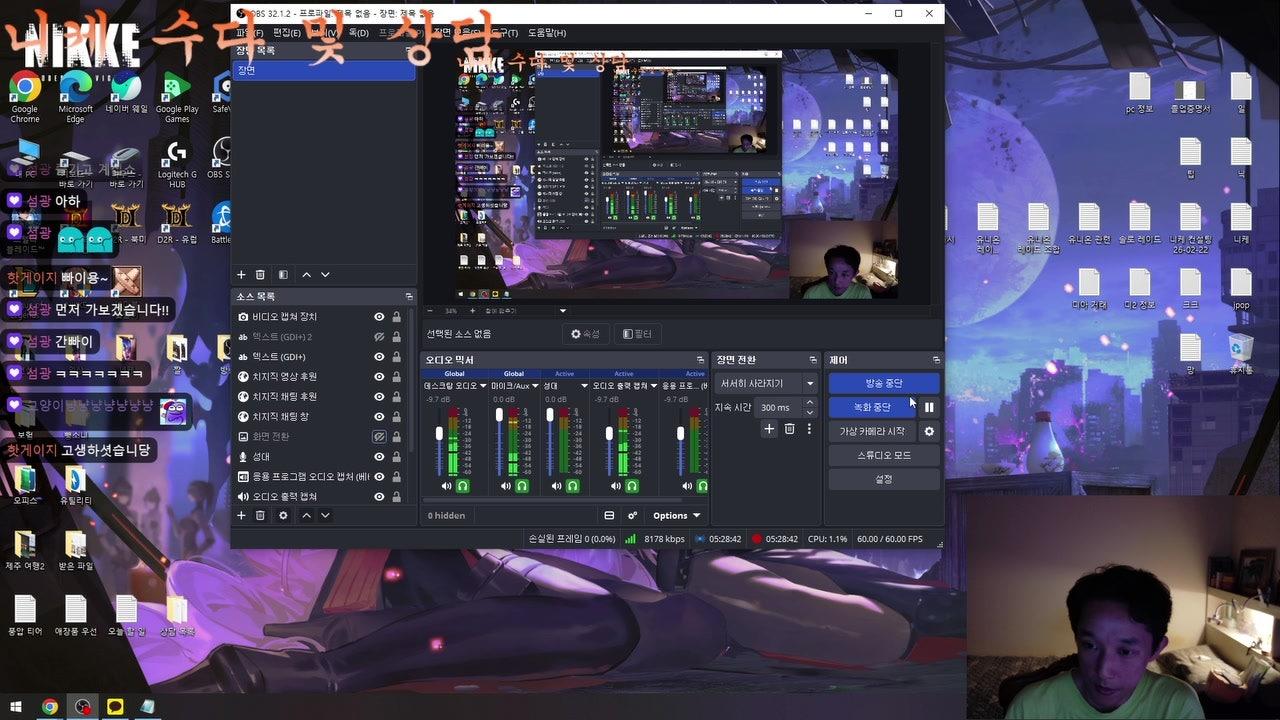Screen dimensions: 1280x720
Task: Add a scene with the plus icon
Action: (241, 275)
